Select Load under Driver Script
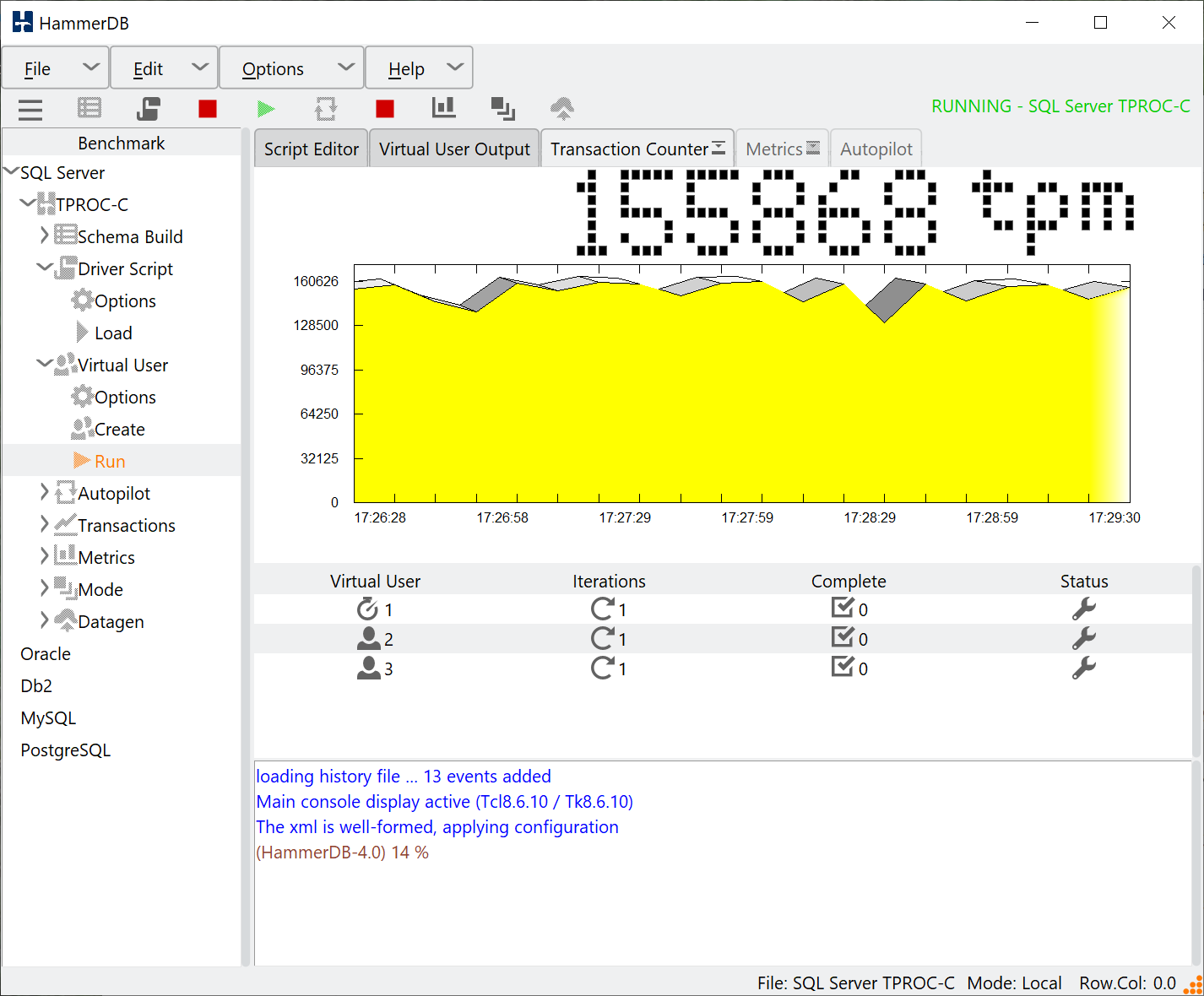The width and height of the screenshot is (1204, 996). coord(113,333)
